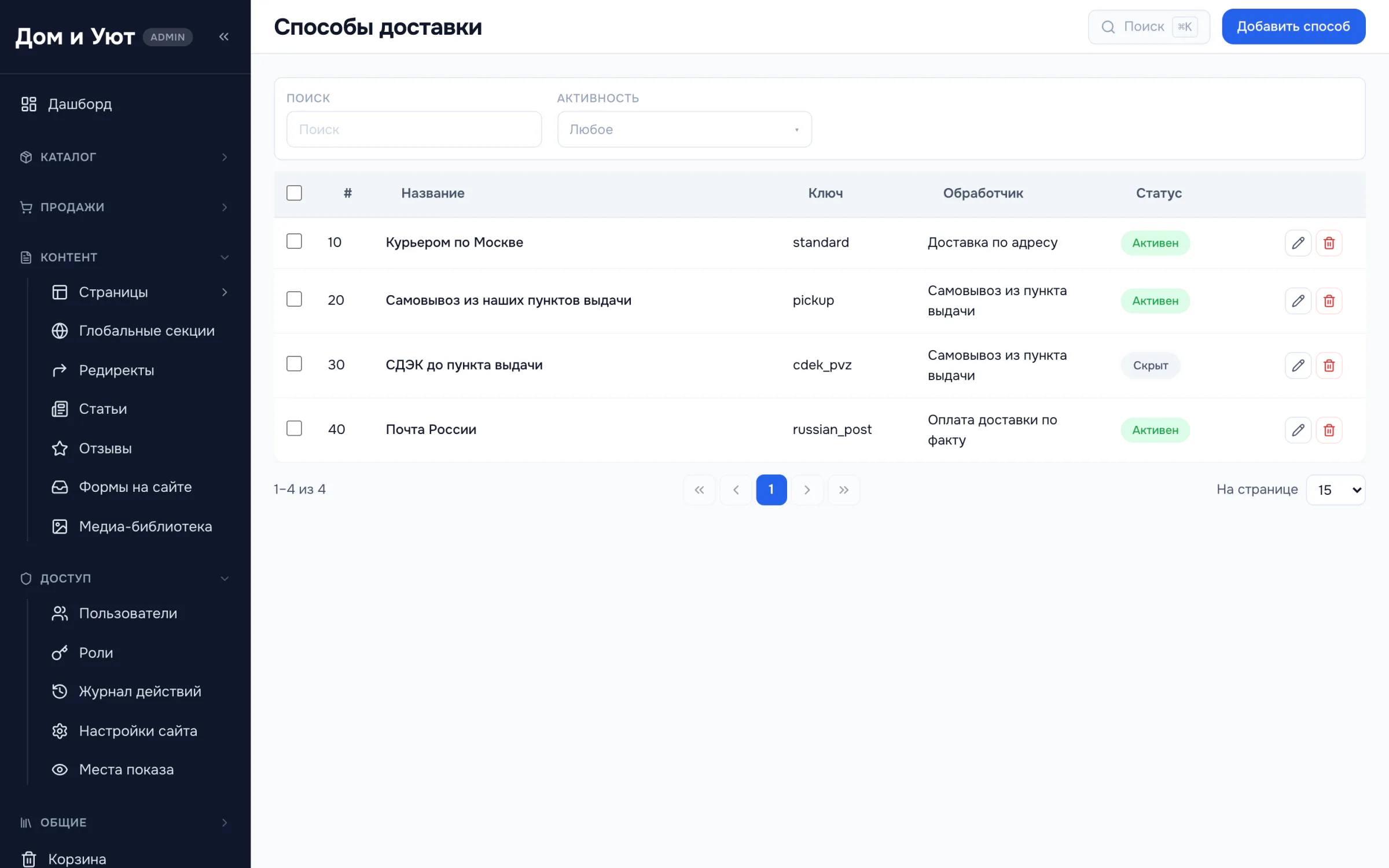1389x868 pixels.
Task: Expand the КАТАЛОГ sidebar section
Action: point(125,157)
